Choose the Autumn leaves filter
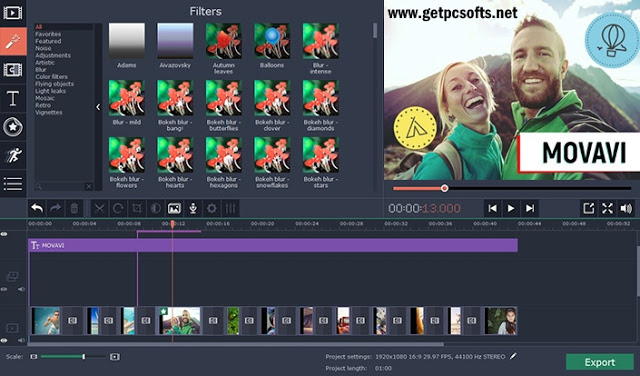640x376 pixels. coord(224,41)
